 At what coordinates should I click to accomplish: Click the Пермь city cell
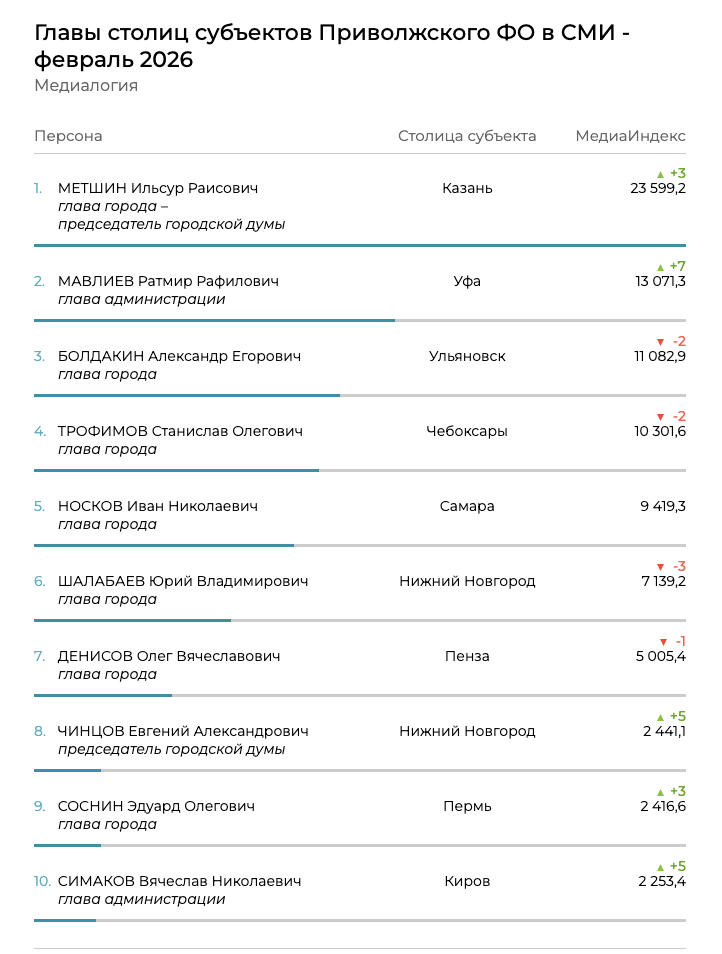(x=467, y=806)
